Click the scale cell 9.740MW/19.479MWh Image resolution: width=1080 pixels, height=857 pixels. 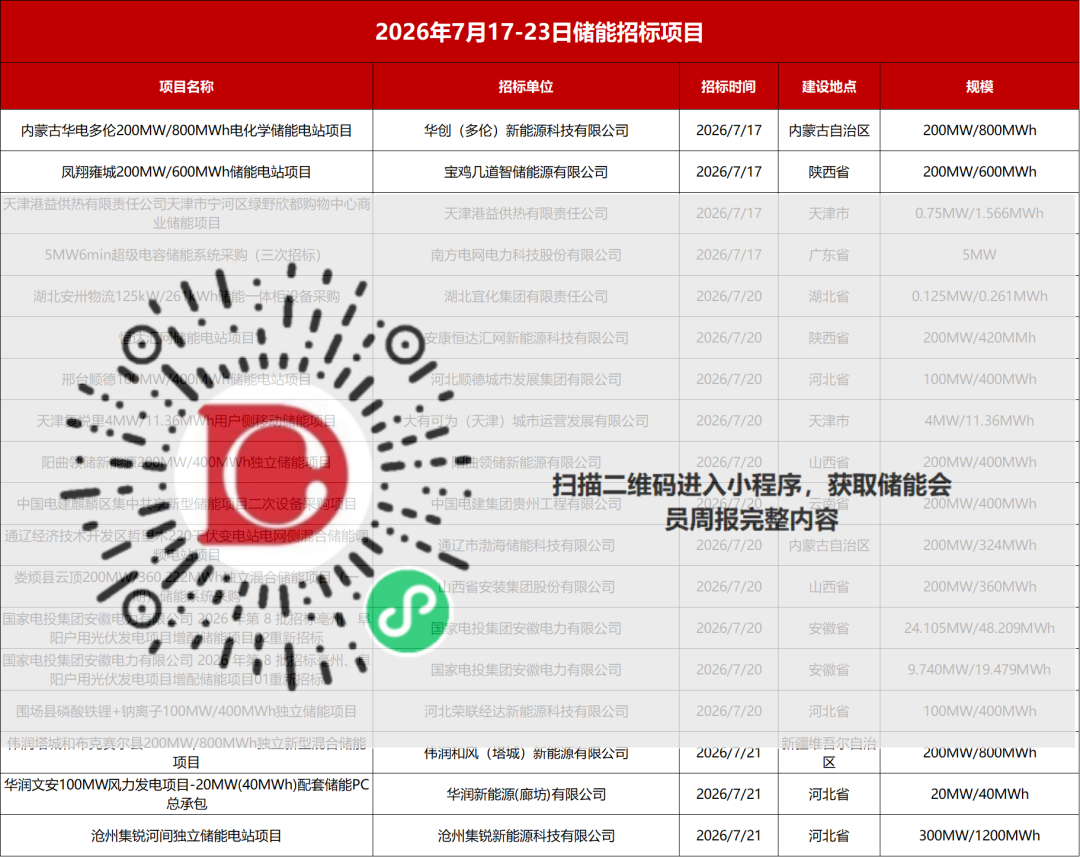tap(979, 670)
